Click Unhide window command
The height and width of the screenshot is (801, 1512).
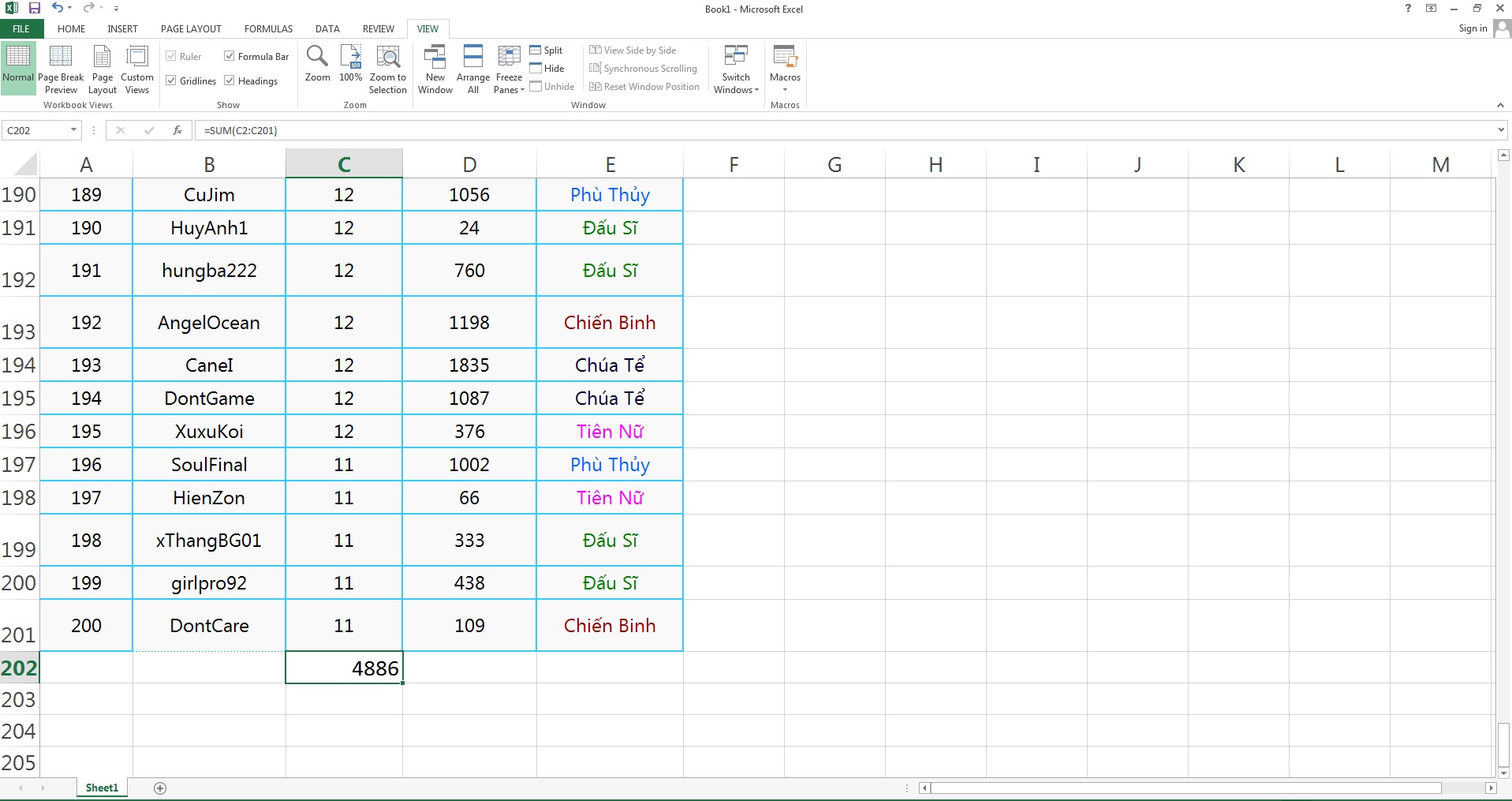552,87
